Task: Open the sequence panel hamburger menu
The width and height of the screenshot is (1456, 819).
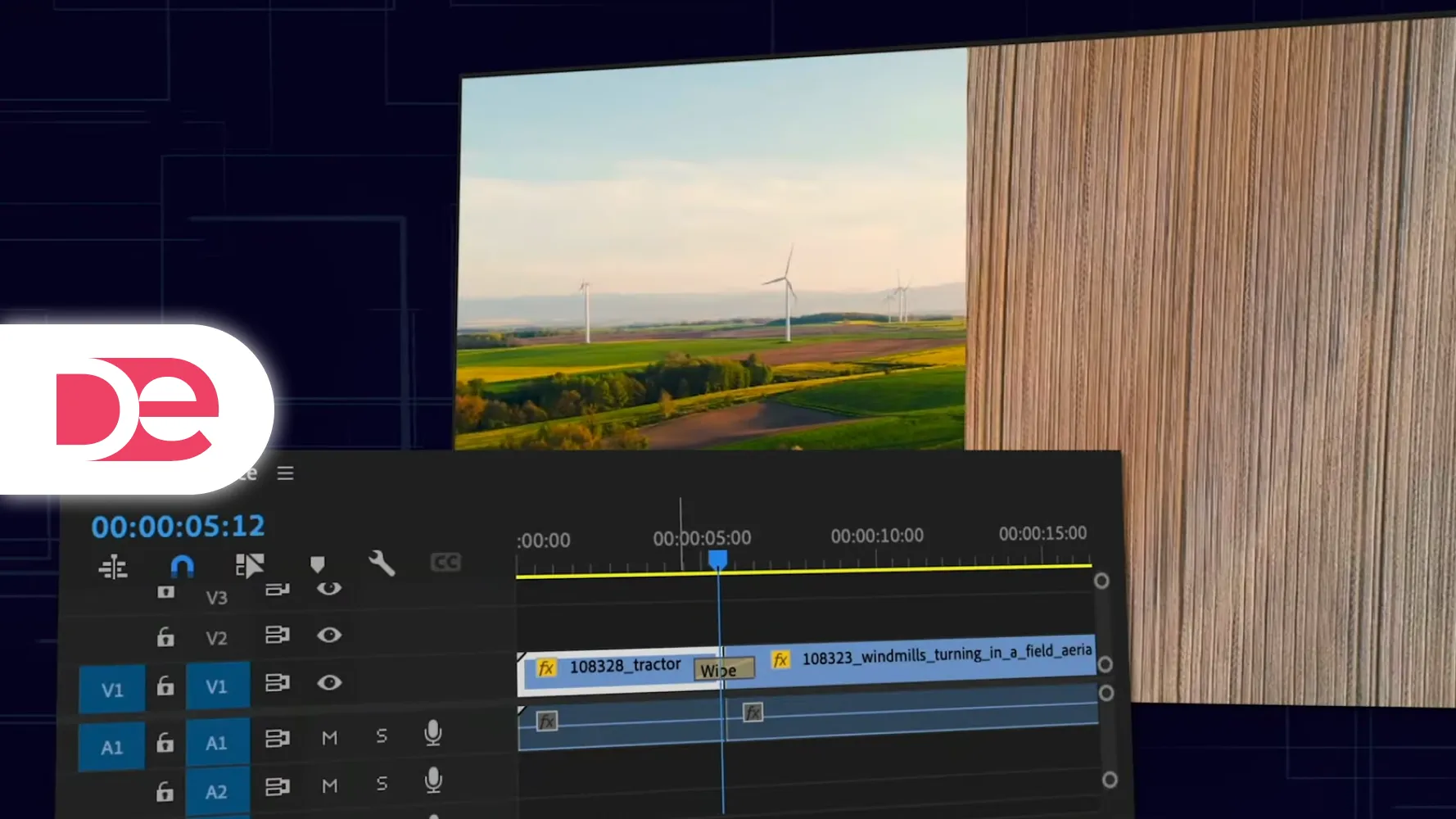Action: (x=285, y=473)
